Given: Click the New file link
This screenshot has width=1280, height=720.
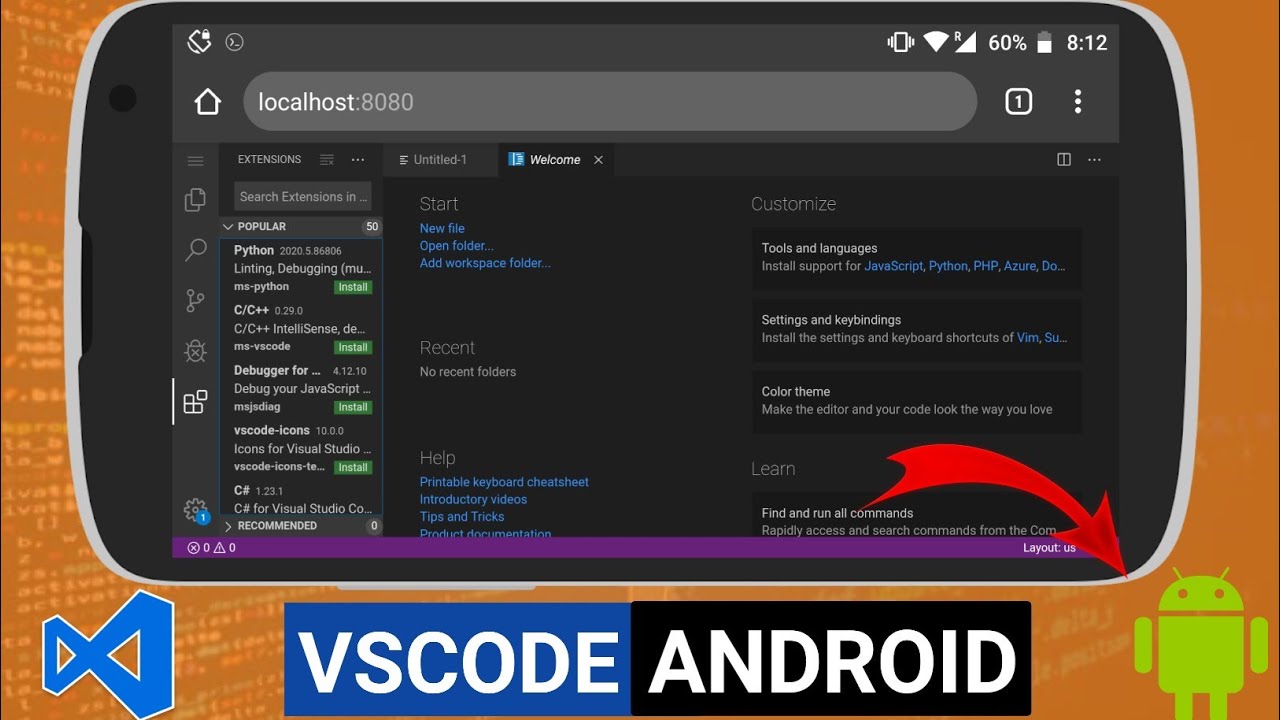Looking at the screenshot, I should 442,228.
